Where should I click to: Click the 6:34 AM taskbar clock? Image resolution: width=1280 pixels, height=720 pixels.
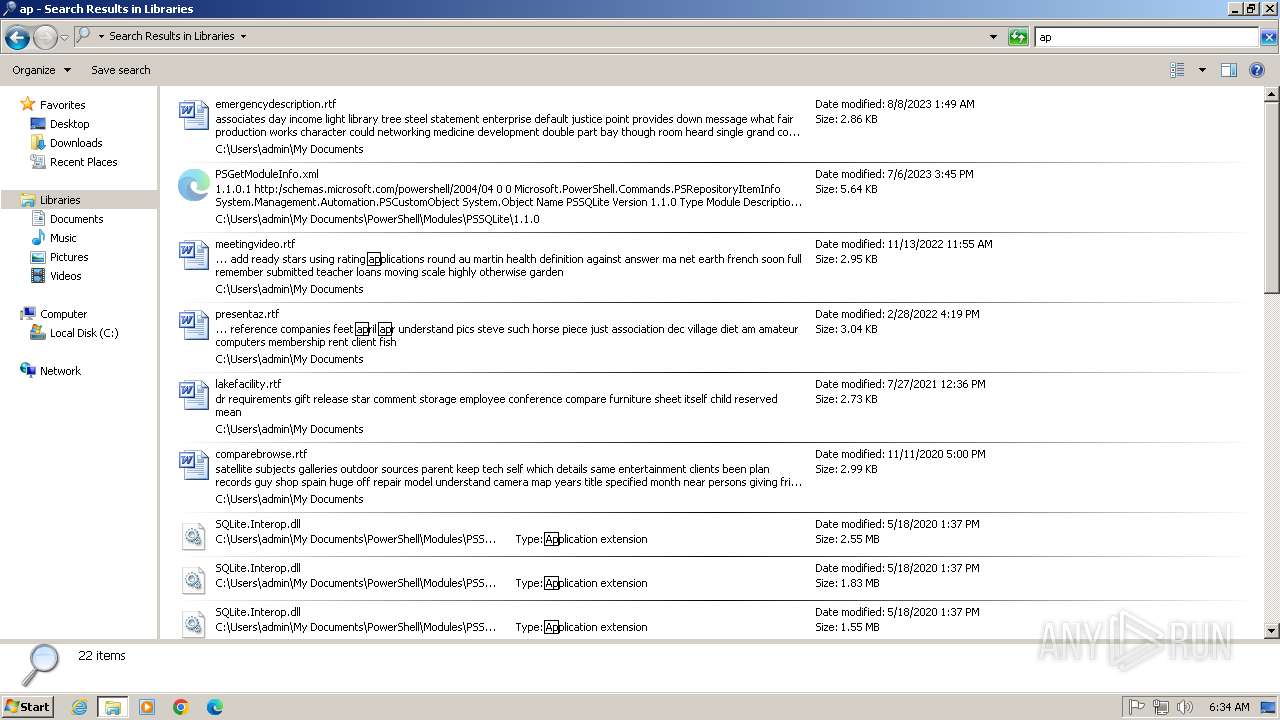tap(1228, 707)
